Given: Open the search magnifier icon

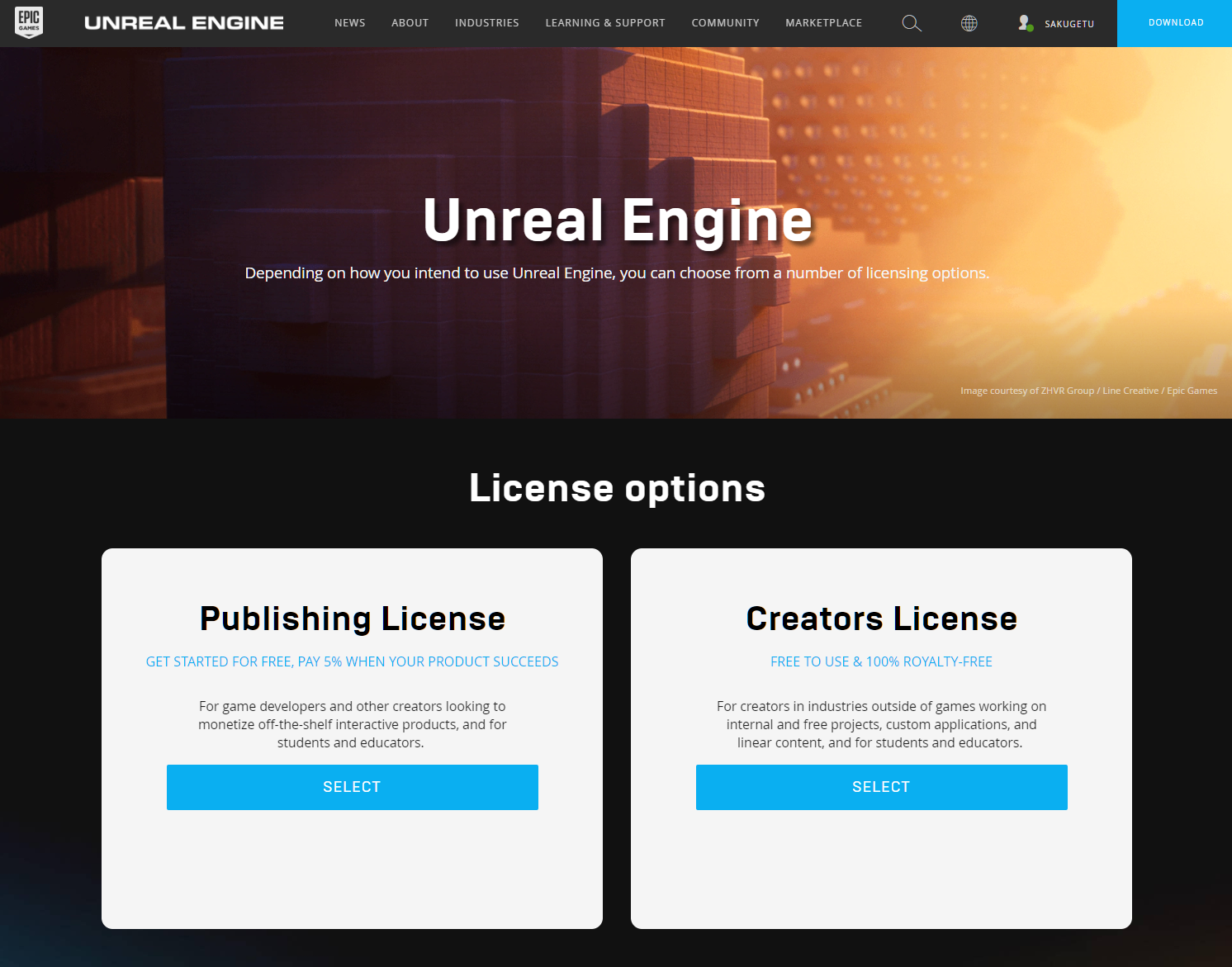Looking at the screenshot, I should 912,23.
